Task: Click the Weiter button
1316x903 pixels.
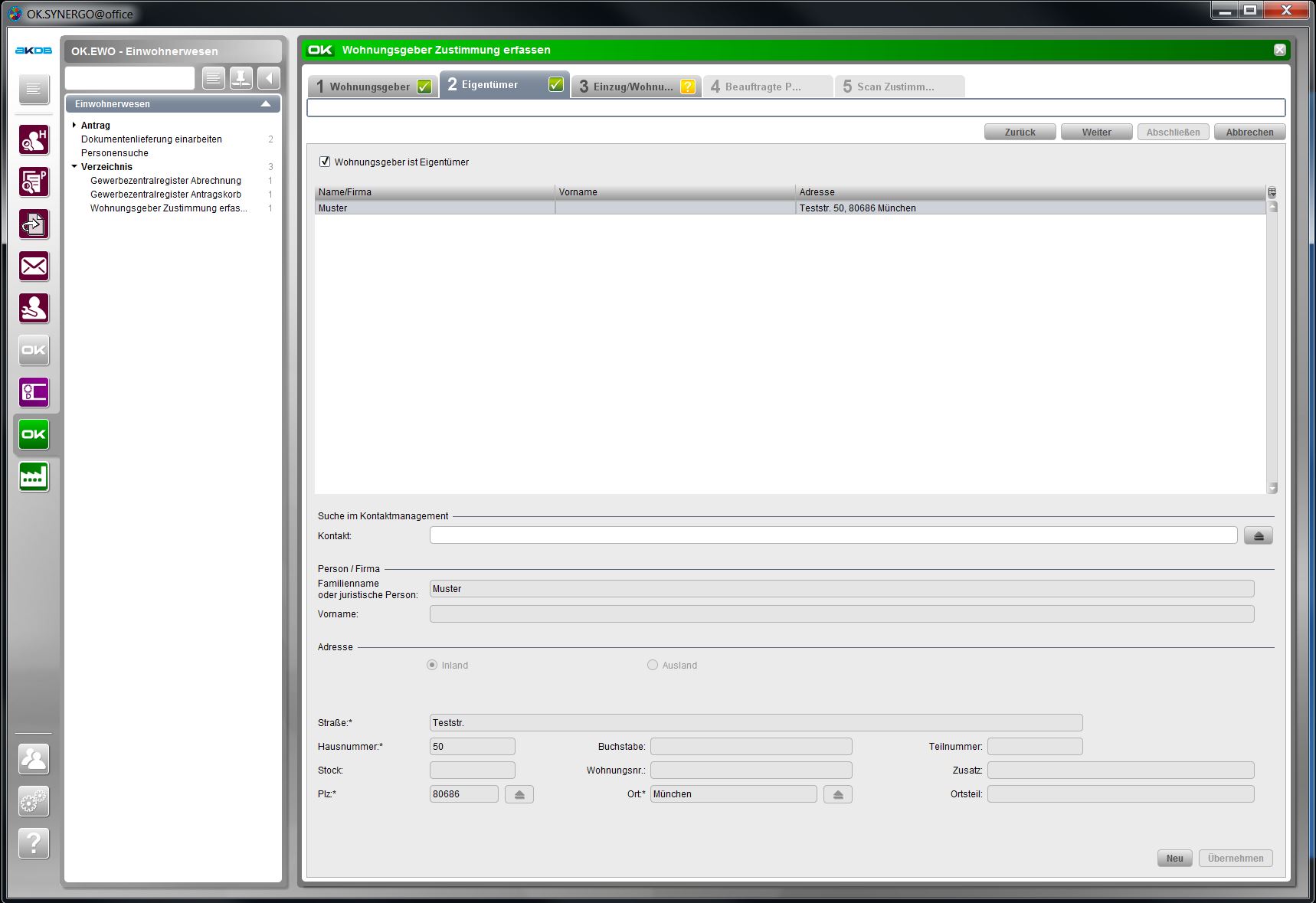Action: [x=1096, y=132]
